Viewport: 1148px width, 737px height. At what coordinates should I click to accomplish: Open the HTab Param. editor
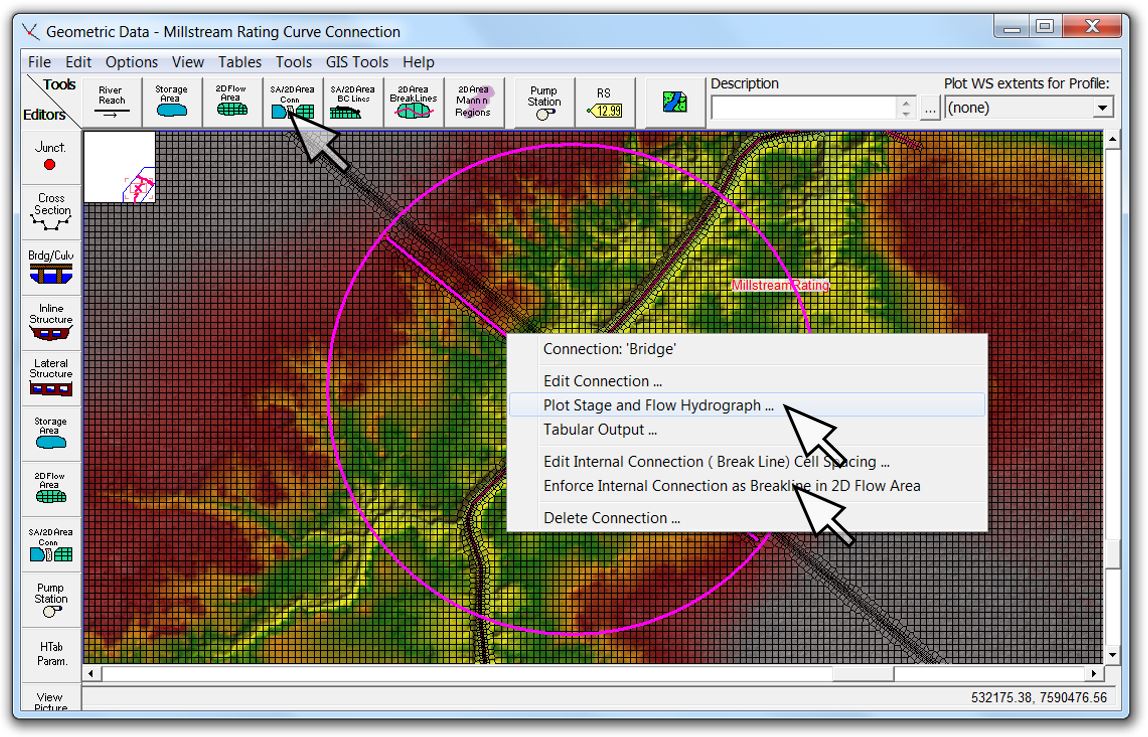coord(51,654)
